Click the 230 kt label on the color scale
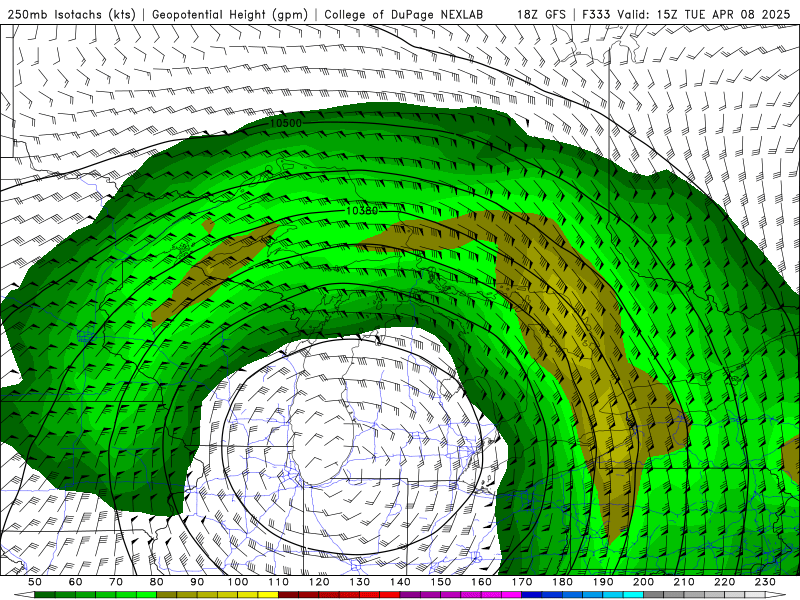The image size is (800, 600). point(765,582)
